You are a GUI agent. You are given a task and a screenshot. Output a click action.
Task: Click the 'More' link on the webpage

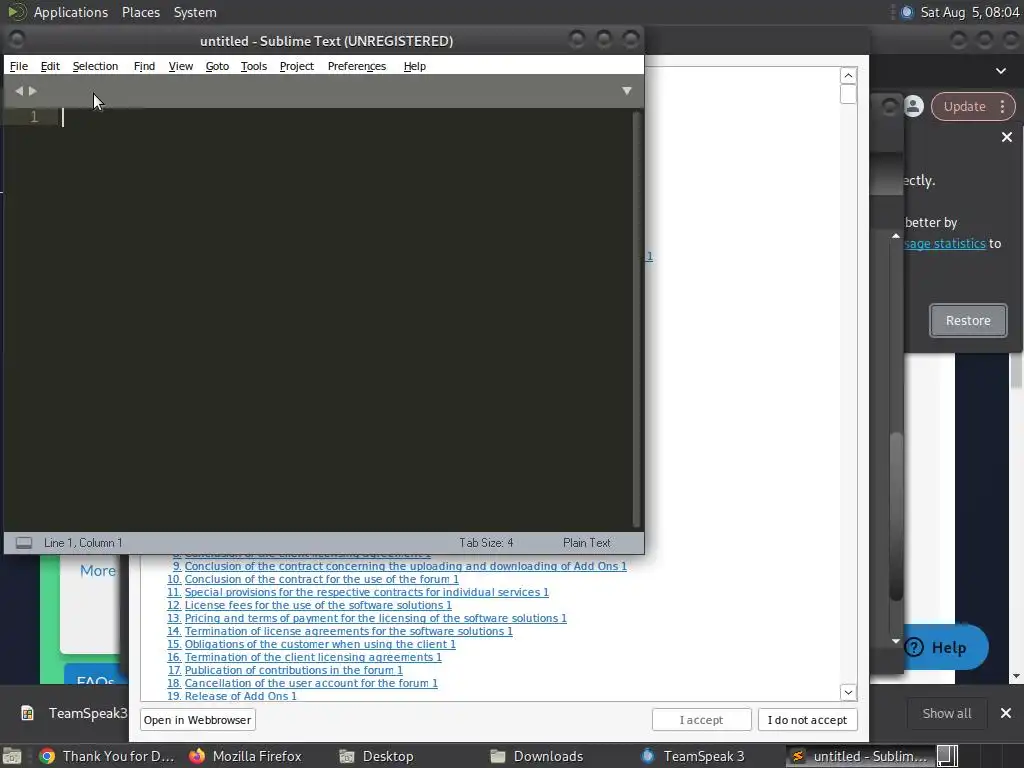pyautogui.click(x=98, y=571)
